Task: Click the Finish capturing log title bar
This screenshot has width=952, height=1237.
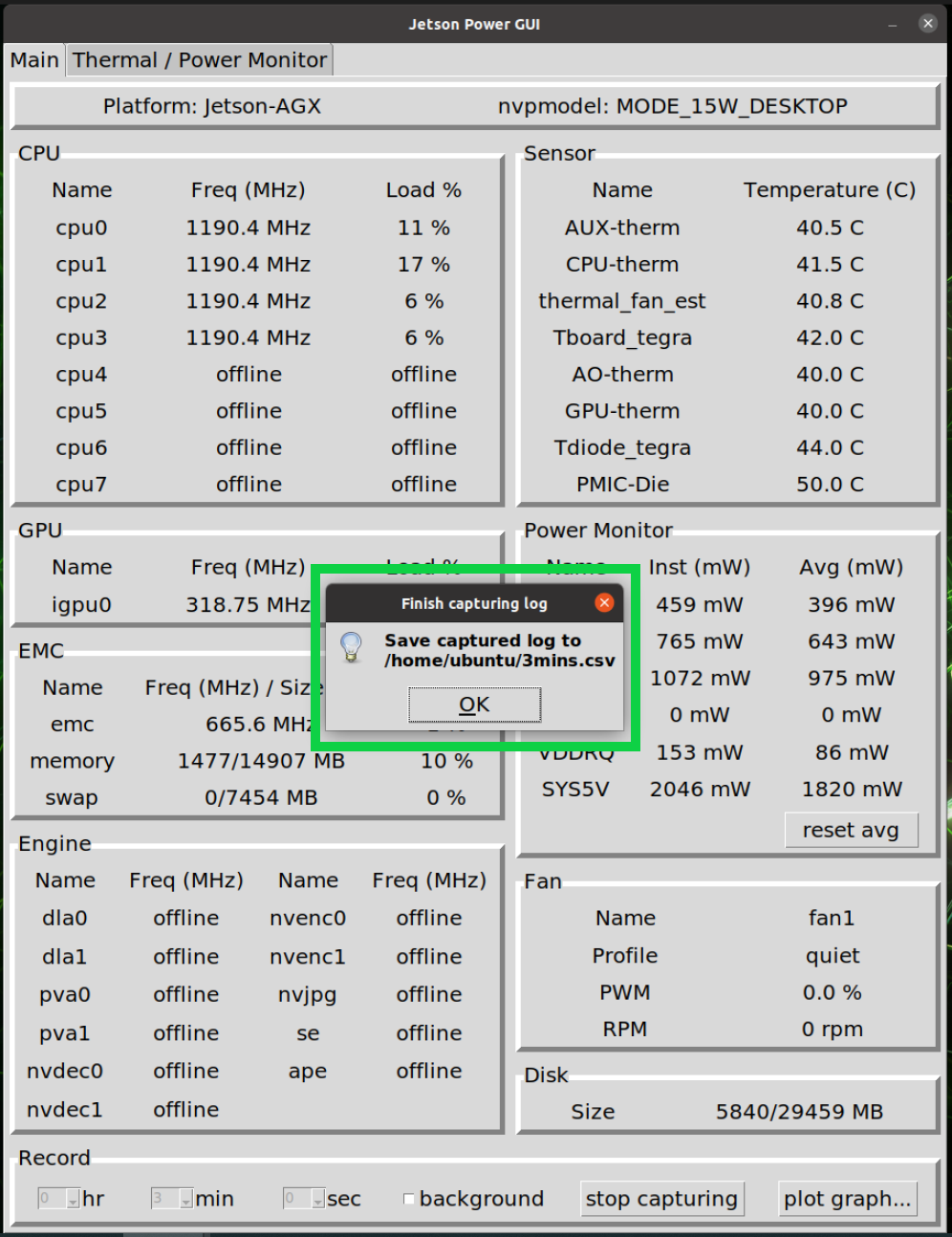Action: 474,603
